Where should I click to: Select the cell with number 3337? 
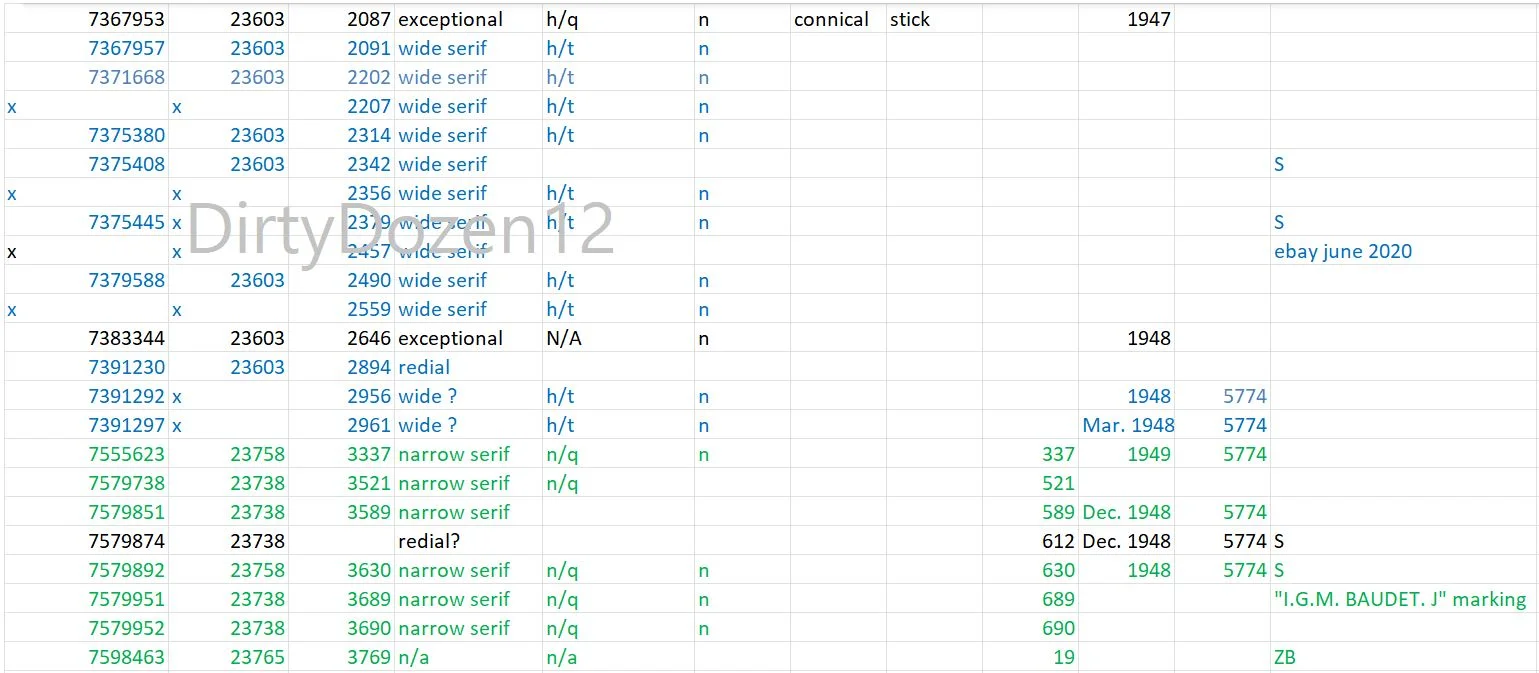pyautogui.click(x=369, y=454)
